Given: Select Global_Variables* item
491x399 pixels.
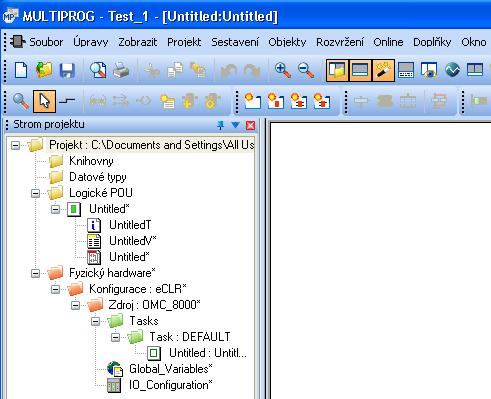Looking at the screenshot, I should coord(171,369).
